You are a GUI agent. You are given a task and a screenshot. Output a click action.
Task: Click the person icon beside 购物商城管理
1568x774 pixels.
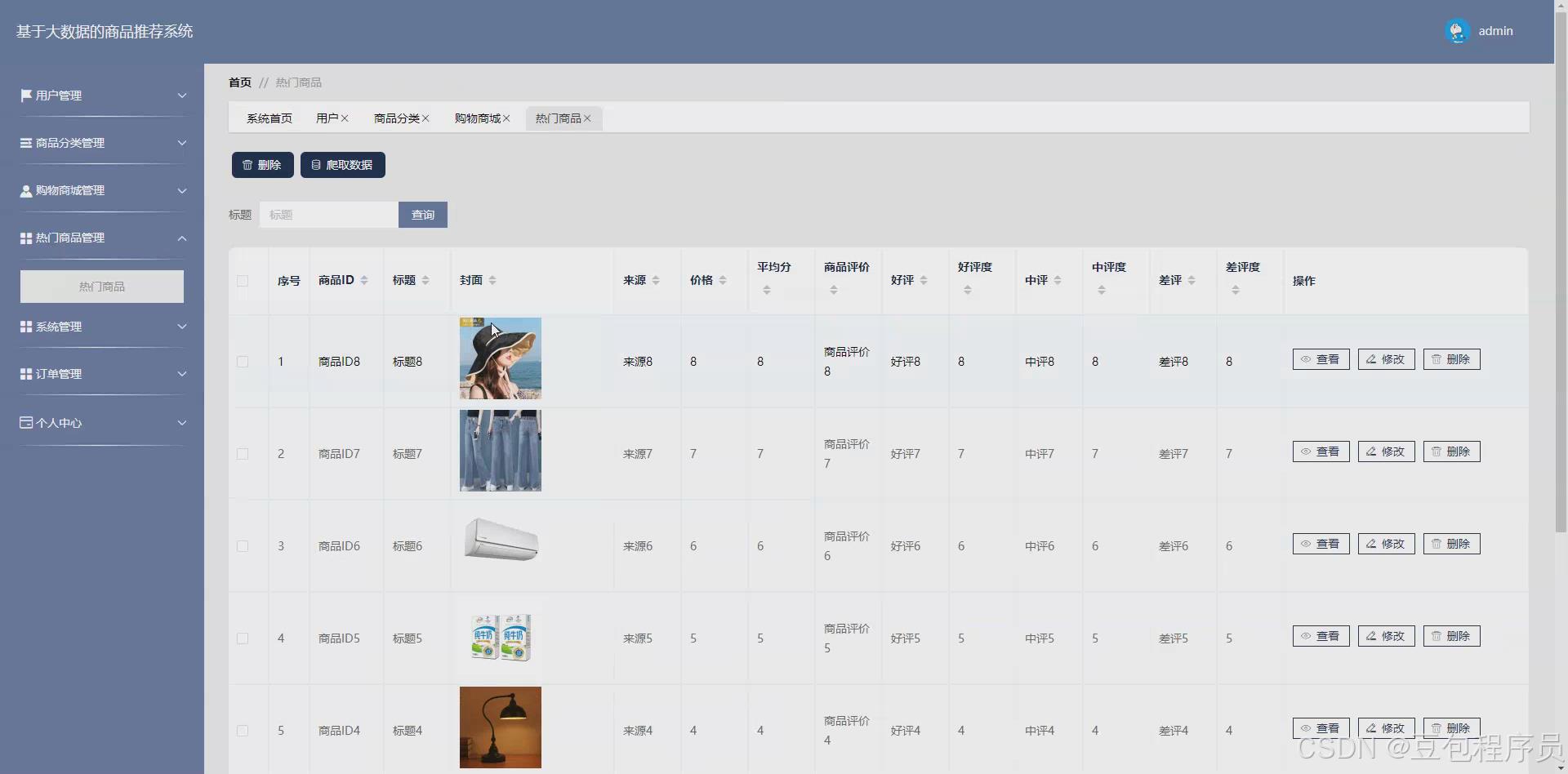pyautogui.click(x=26, y=190)
